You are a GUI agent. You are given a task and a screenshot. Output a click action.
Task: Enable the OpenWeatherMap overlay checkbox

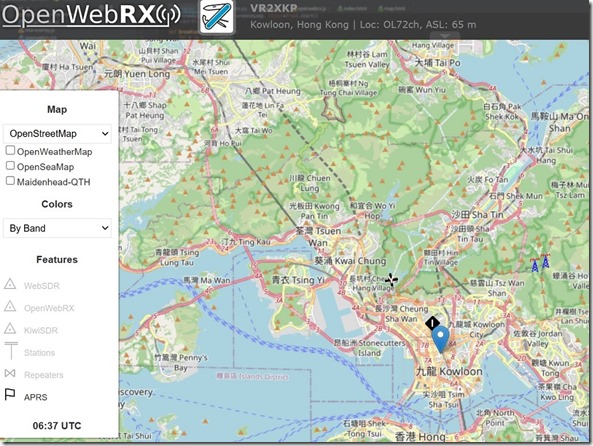11,151
